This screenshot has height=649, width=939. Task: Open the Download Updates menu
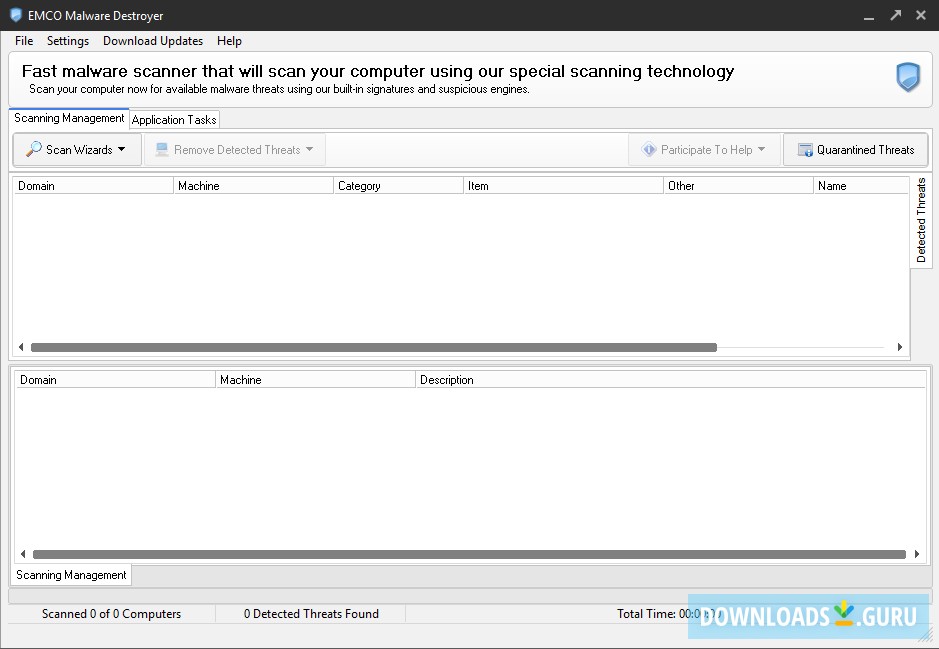point(153,41)
